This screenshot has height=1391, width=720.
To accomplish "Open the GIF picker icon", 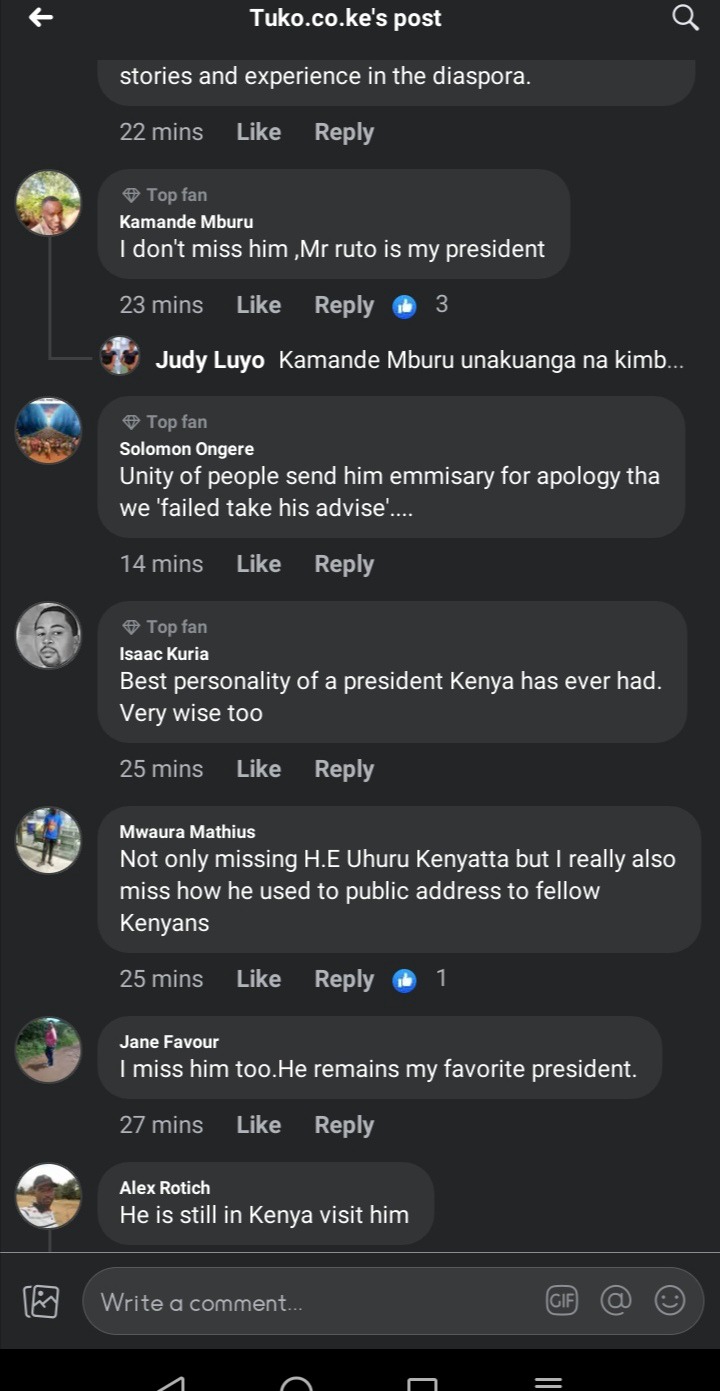I will pos(562,1300).
